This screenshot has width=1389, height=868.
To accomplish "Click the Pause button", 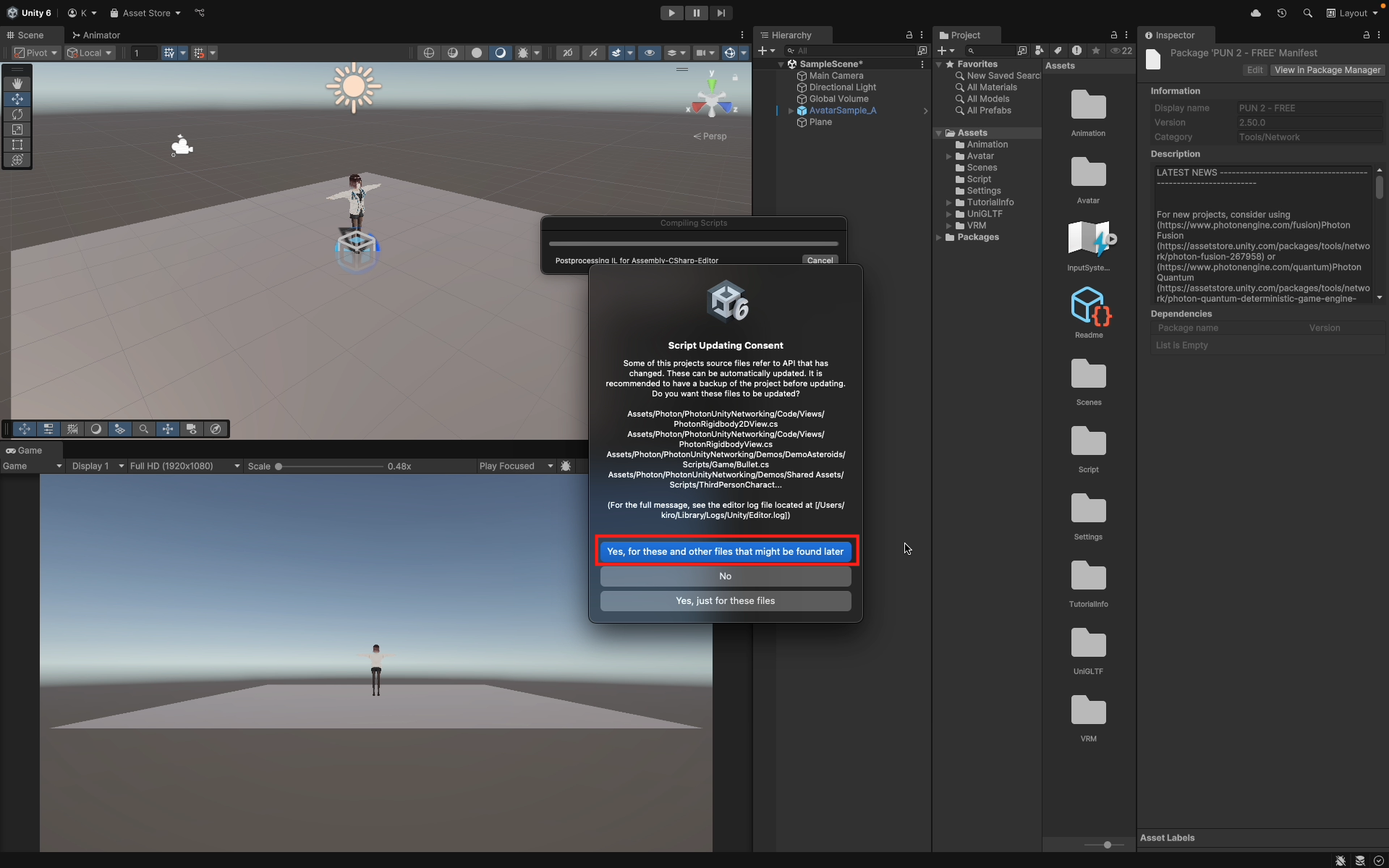I will pyautogui.click(x=696, y=13).
